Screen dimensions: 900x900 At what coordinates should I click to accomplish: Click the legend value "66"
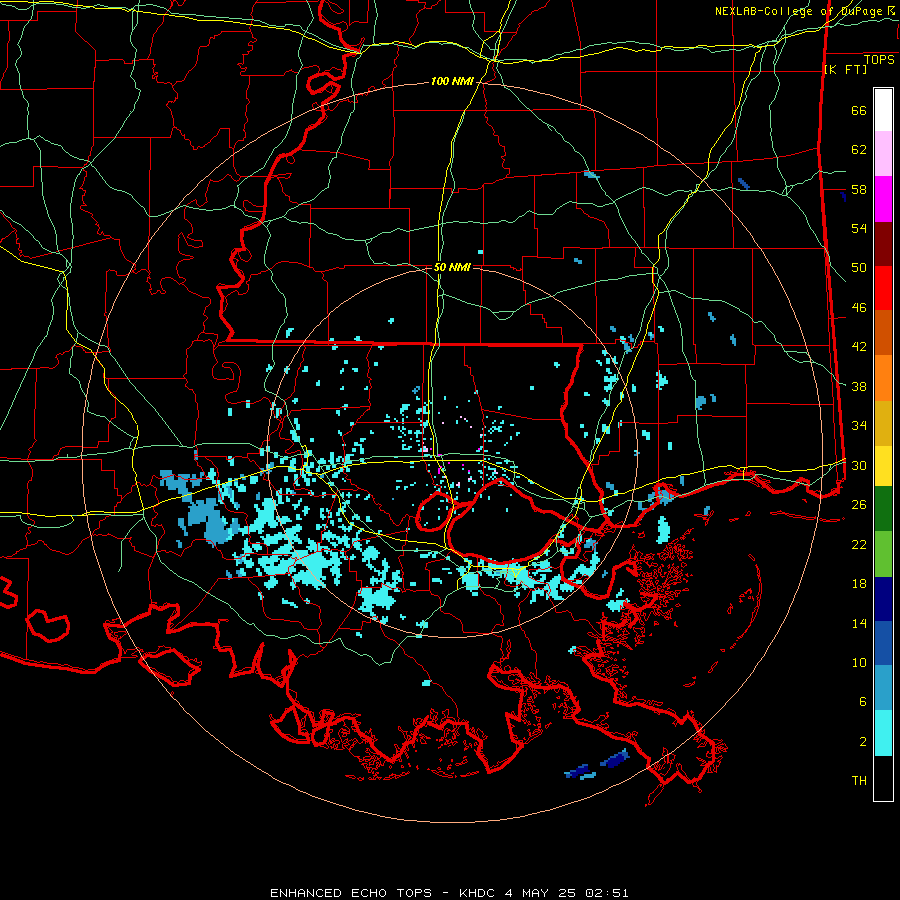pos(859,111)
